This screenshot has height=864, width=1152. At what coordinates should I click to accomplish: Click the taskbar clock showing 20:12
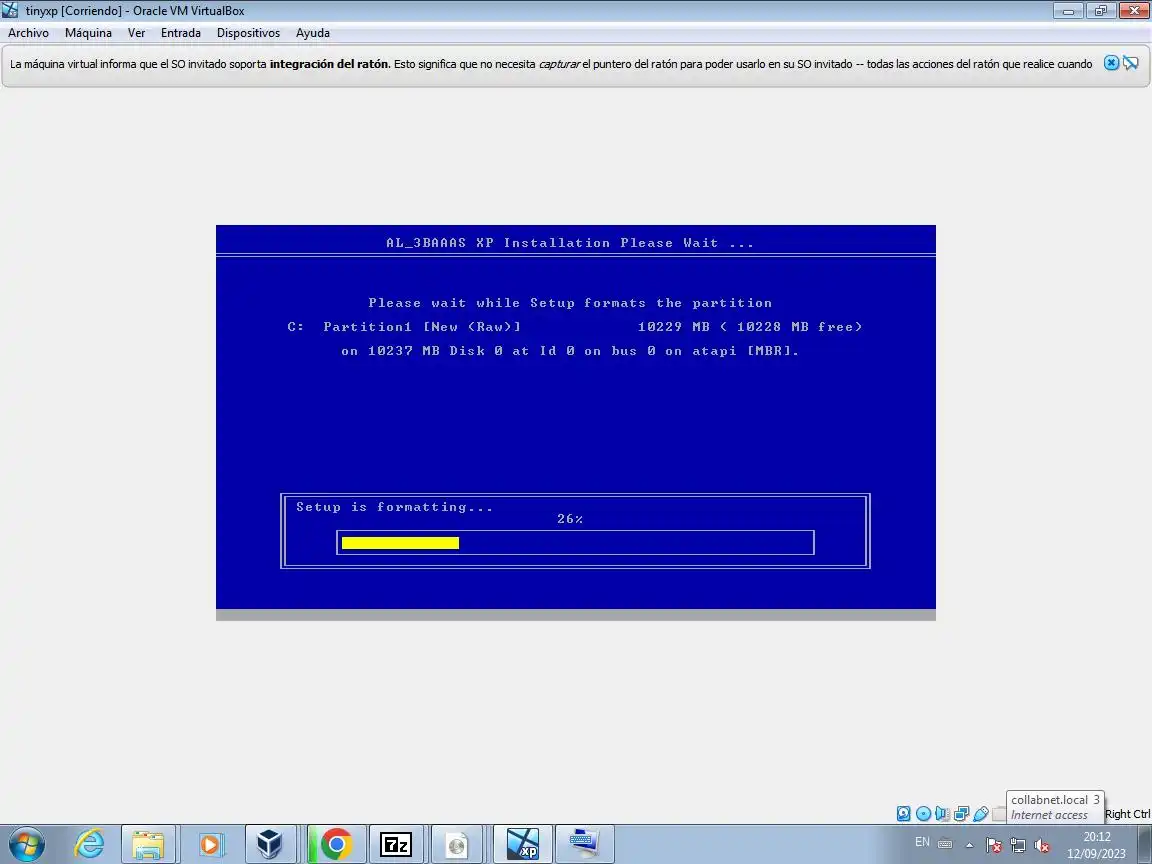[x=1097, y=845]
